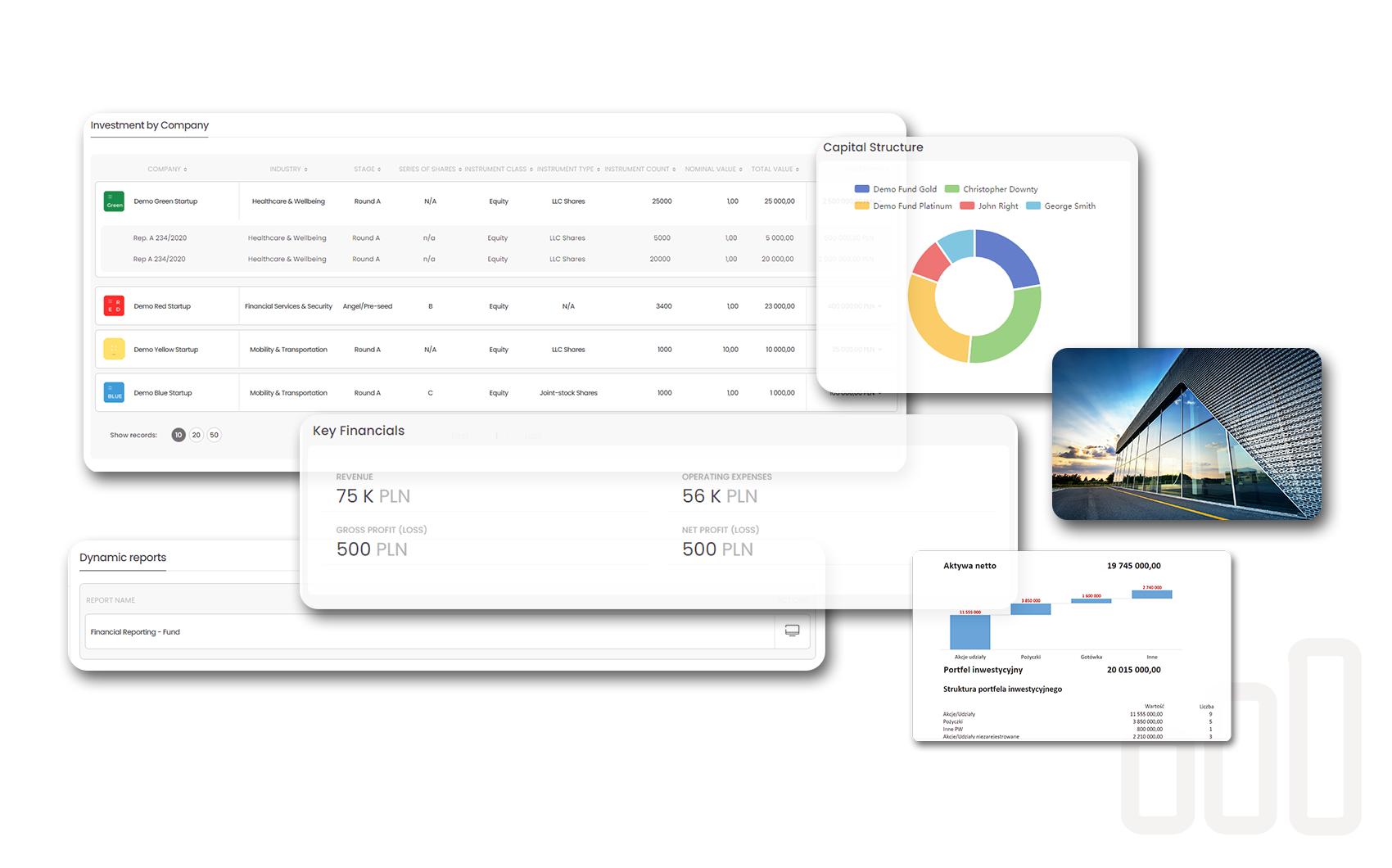Click the '19 745 000,00' net assets value
Viewport: 1392px width, 868px height.
click(x=1134, y=566)
